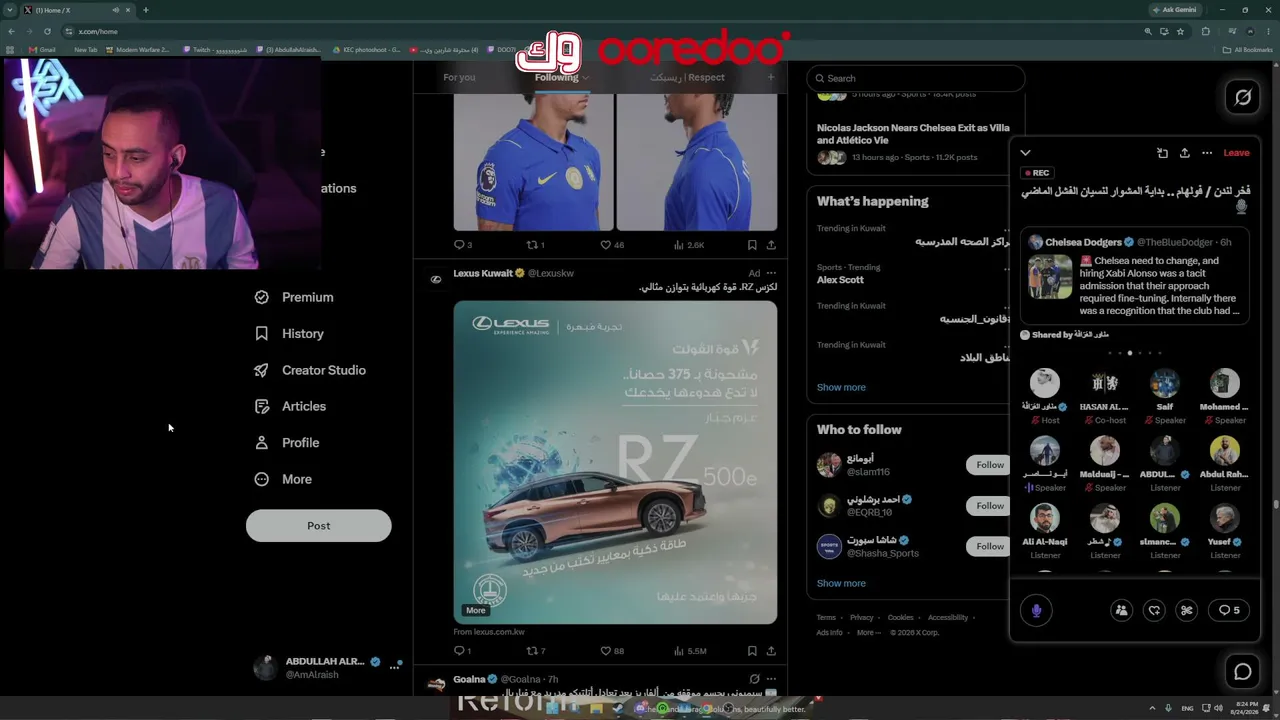Add a timeline tab with plus icon

(770, 77)
